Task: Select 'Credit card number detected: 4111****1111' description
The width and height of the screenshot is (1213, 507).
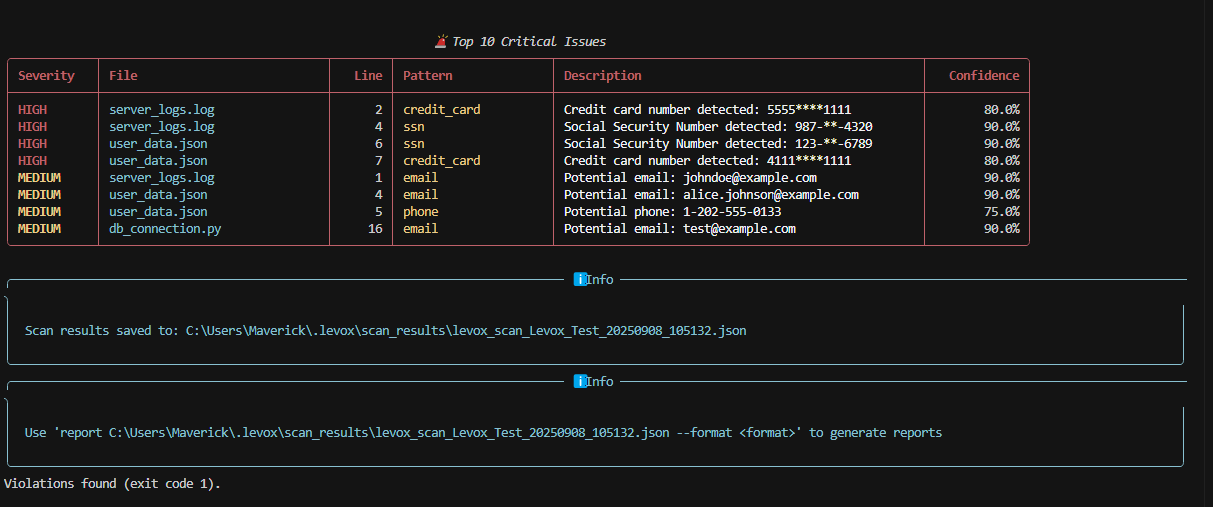Action: [707, 161]
